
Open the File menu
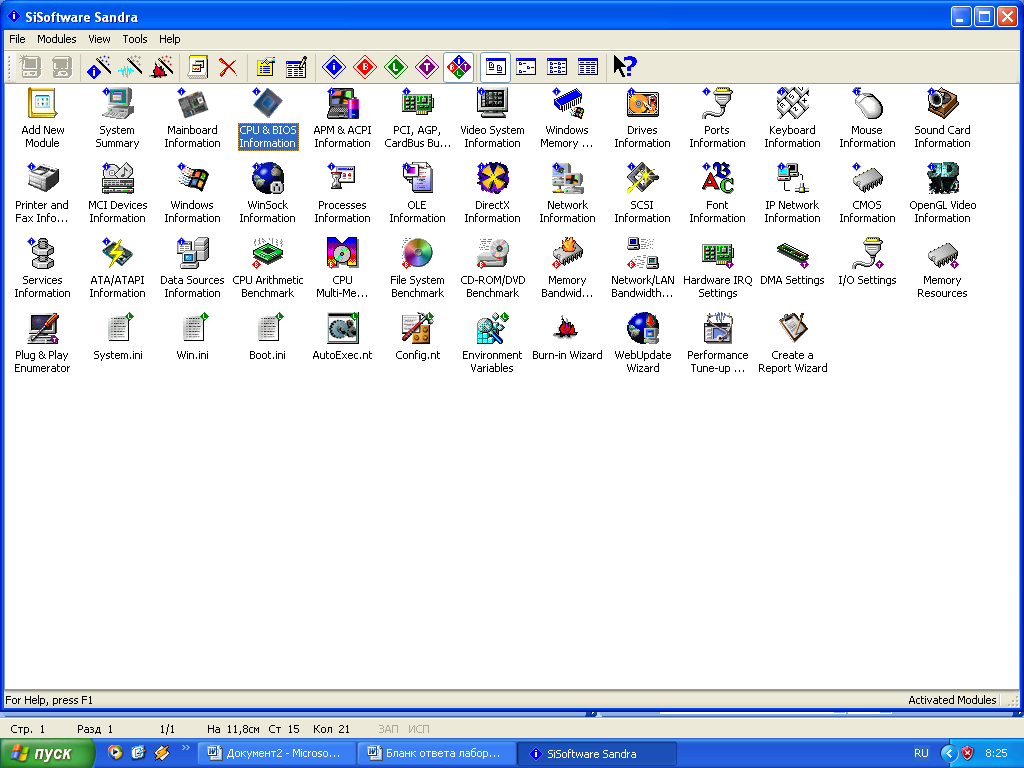point(17,39)
